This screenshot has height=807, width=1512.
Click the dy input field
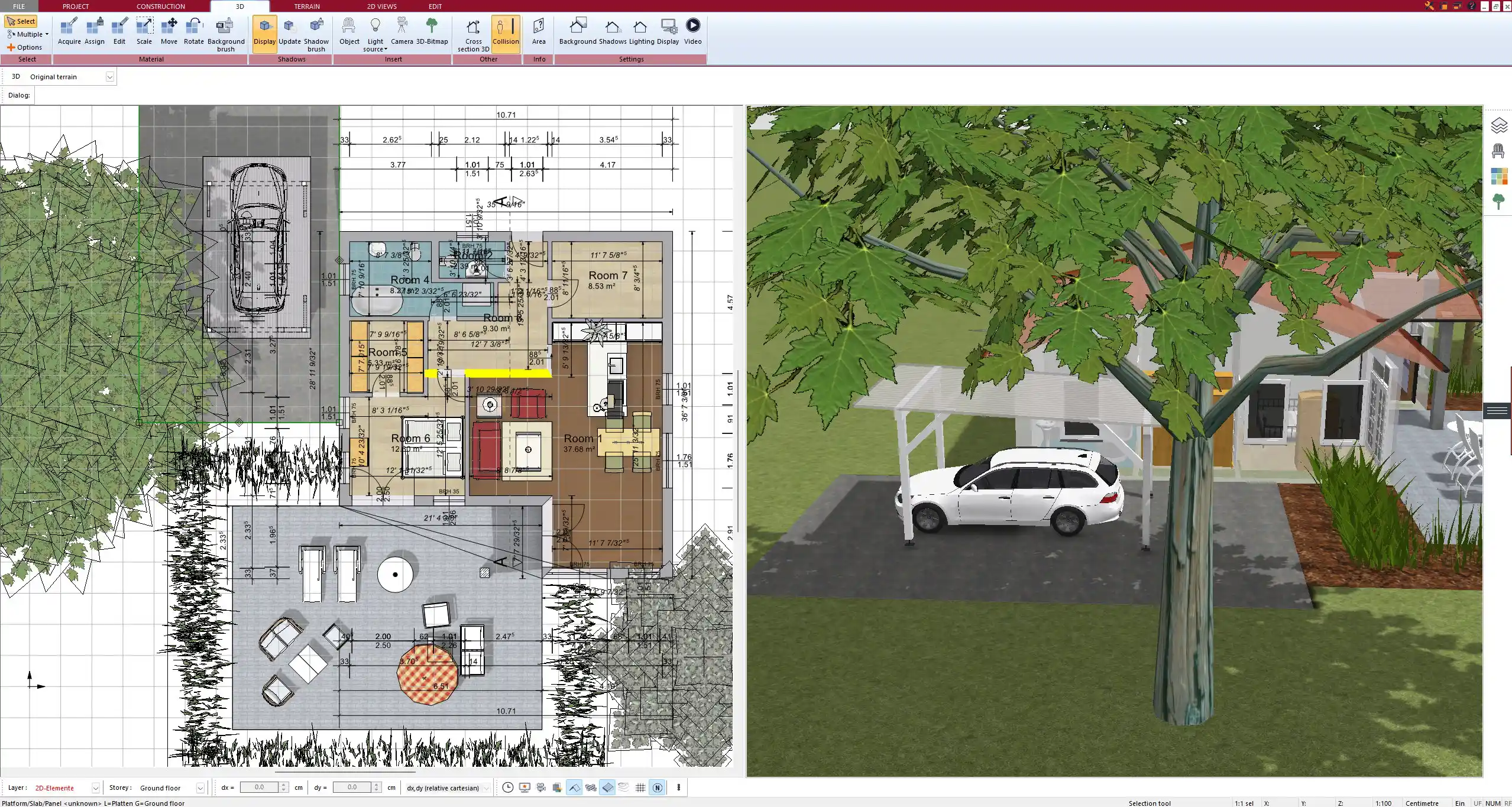(352, 787)
